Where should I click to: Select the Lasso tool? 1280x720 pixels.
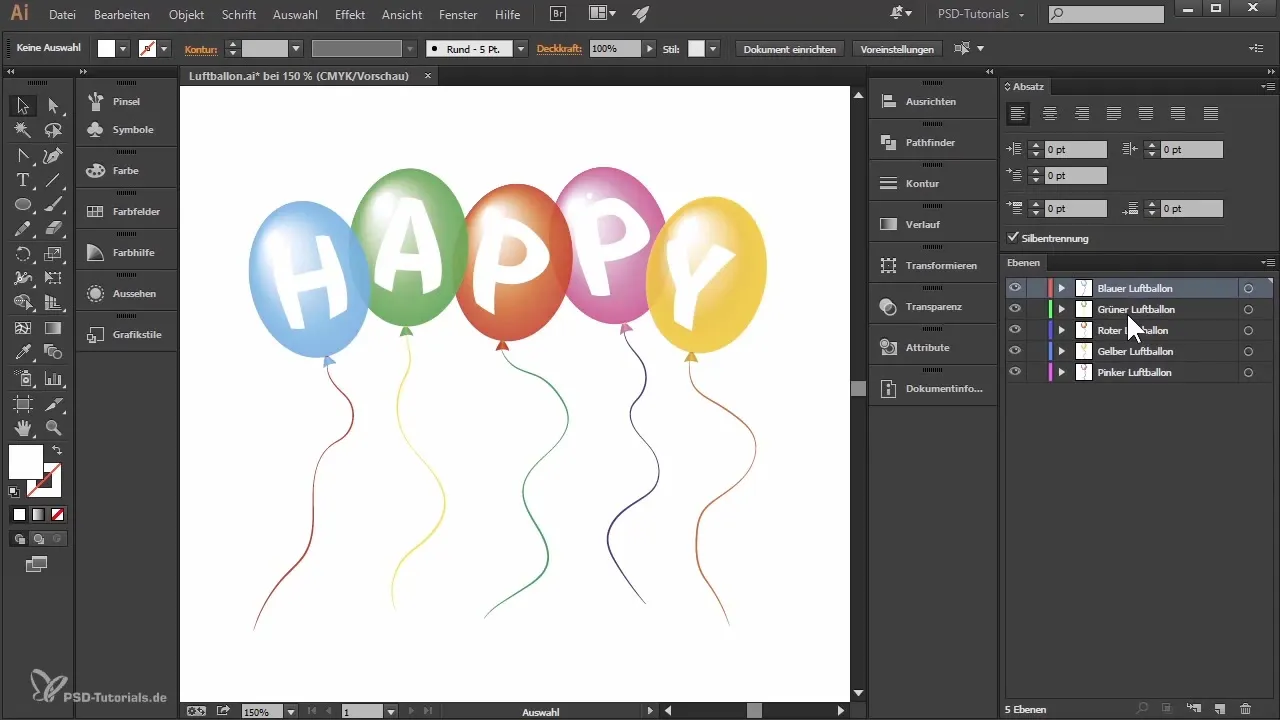point(53,130)
